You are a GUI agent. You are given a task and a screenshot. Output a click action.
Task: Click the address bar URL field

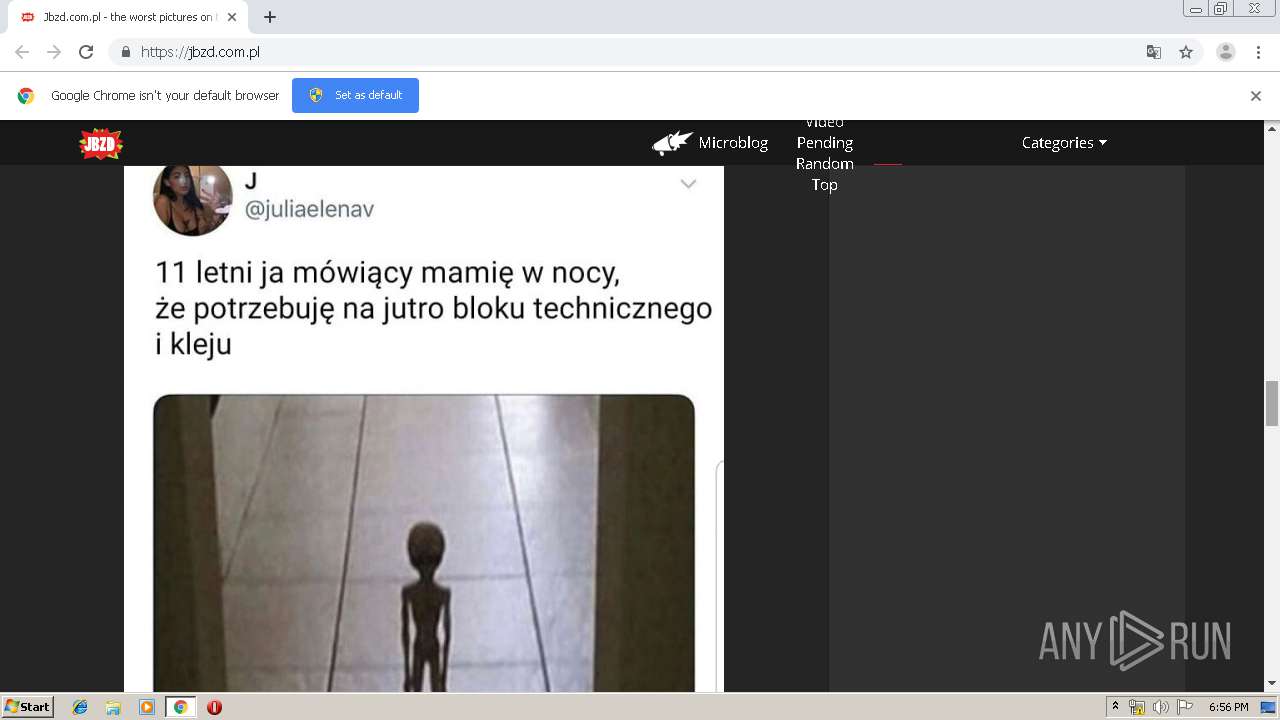(x=640, y=52)
